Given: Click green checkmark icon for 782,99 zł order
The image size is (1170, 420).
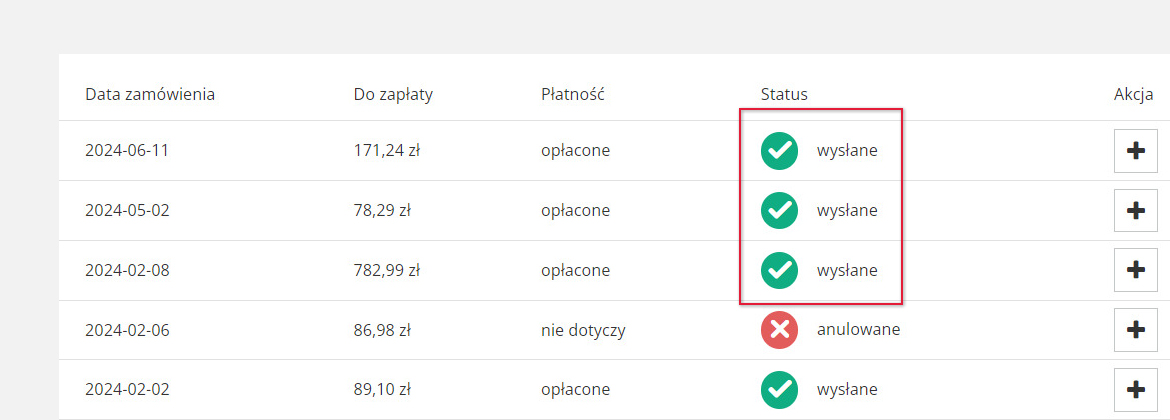Looking at the screenshot, I should (779, 270).
